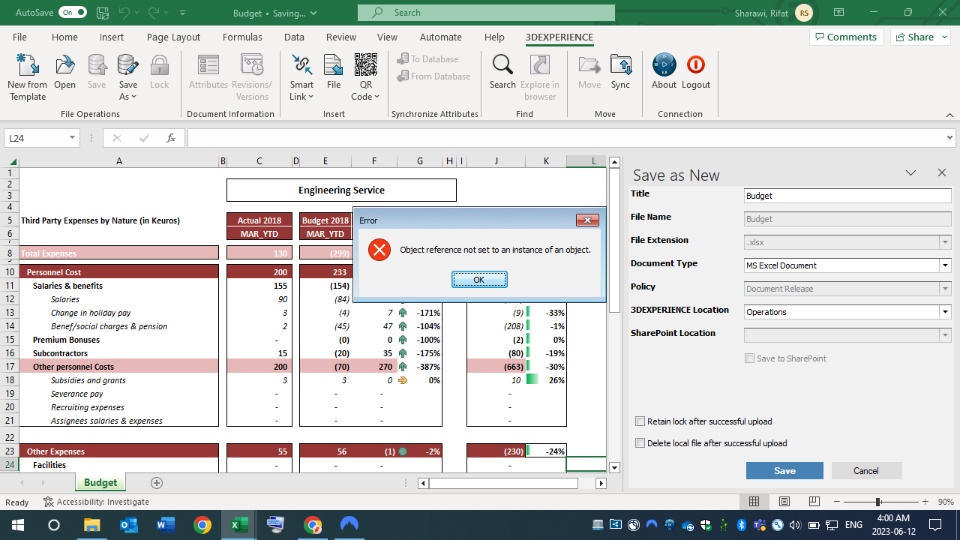Open Outlook from the taskbar
960x540 pixels.
[x=129, y=525]
